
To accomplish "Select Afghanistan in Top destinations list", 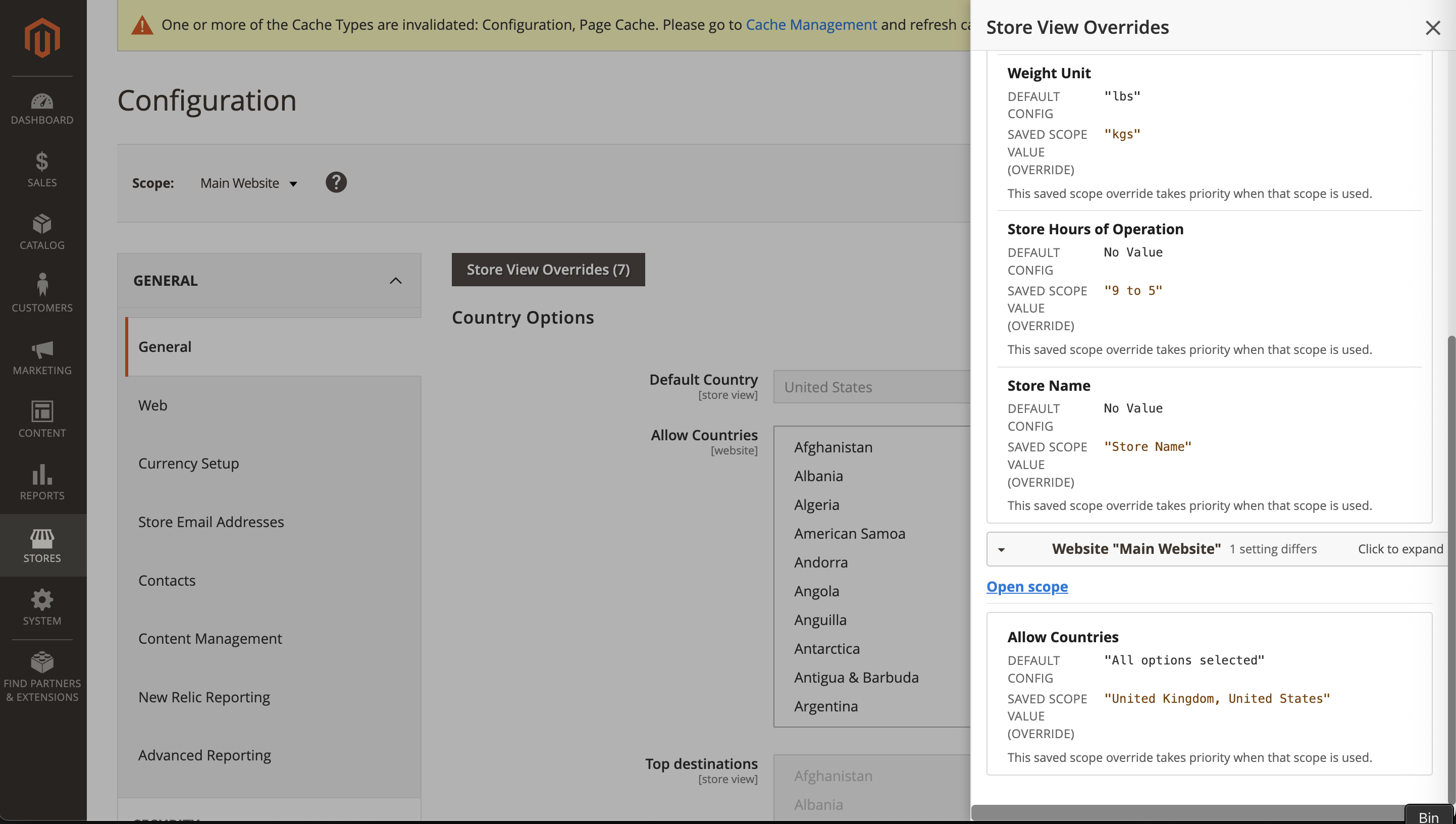I will [x=871, y=776].
